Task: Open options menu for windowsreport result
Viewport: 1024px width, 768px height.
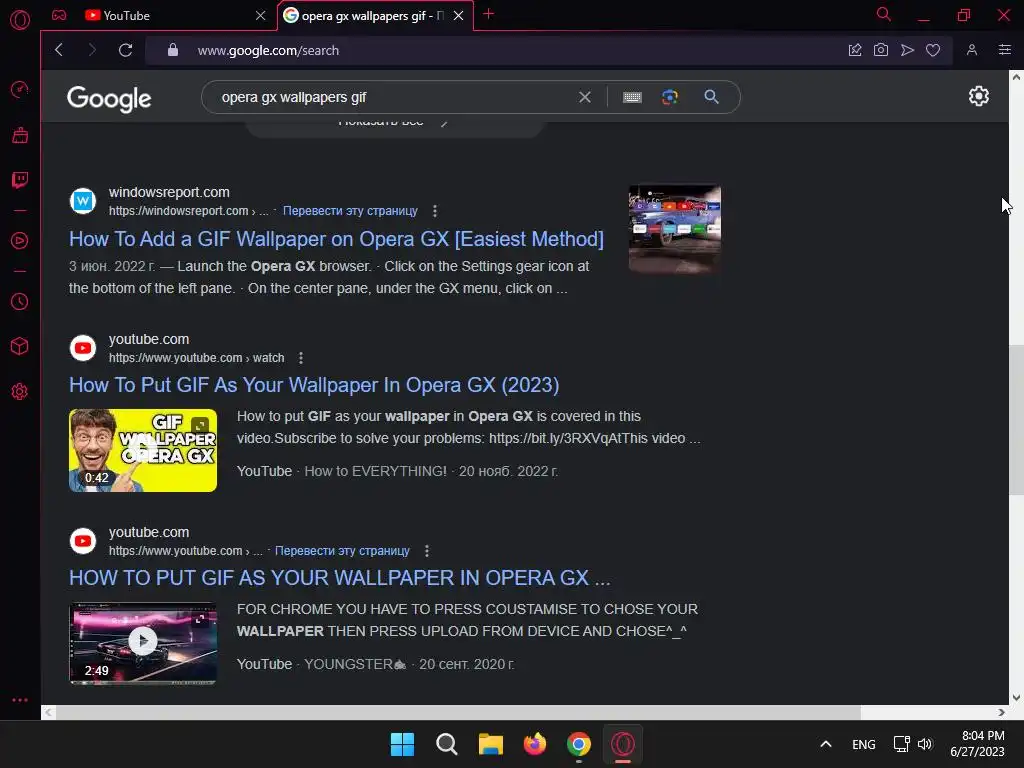Action: pyautogui.click(x=434, y=211)
